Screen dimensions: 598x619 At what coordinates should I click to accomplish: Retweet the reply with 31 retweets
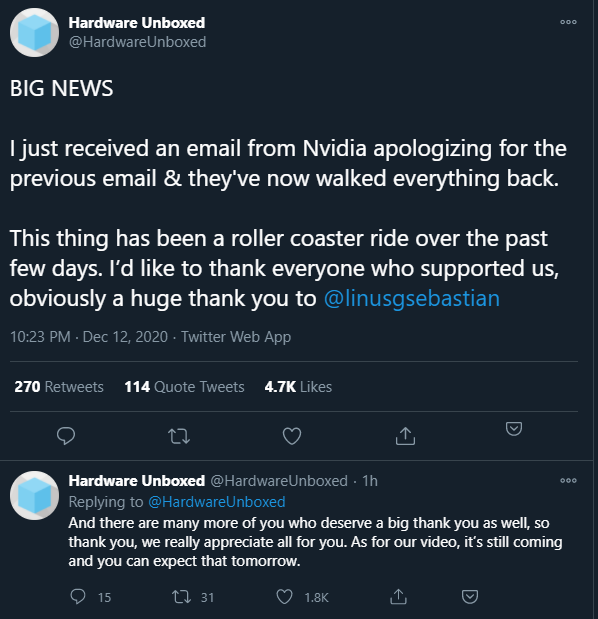[182, 596]
